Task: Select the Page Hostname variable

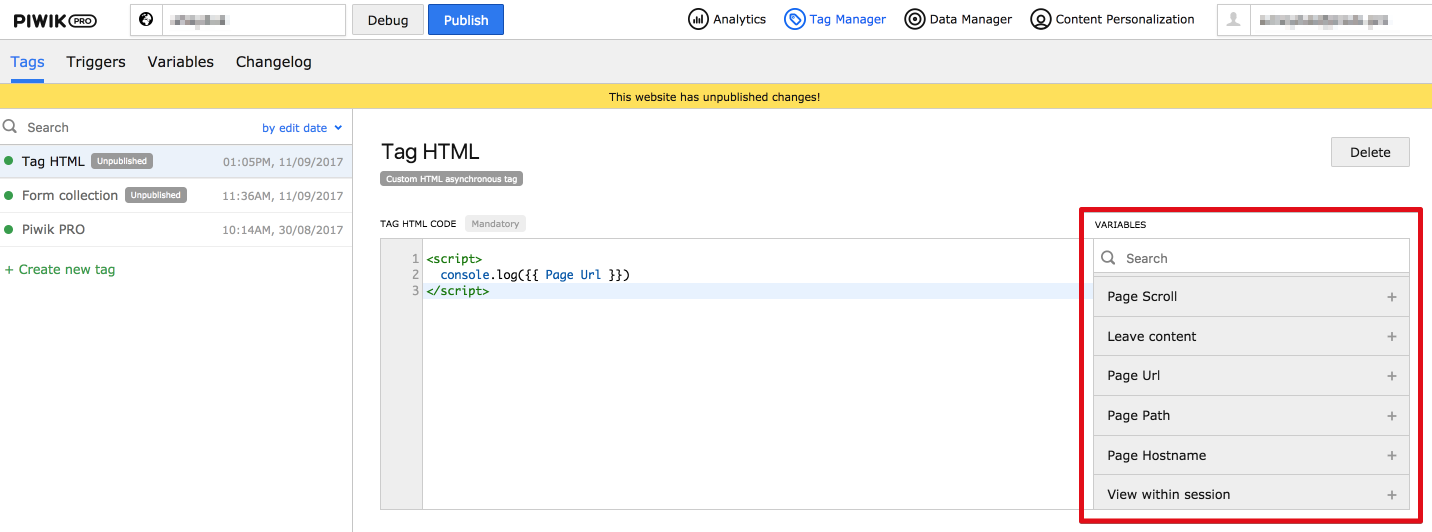Action: pos(1251,455)
